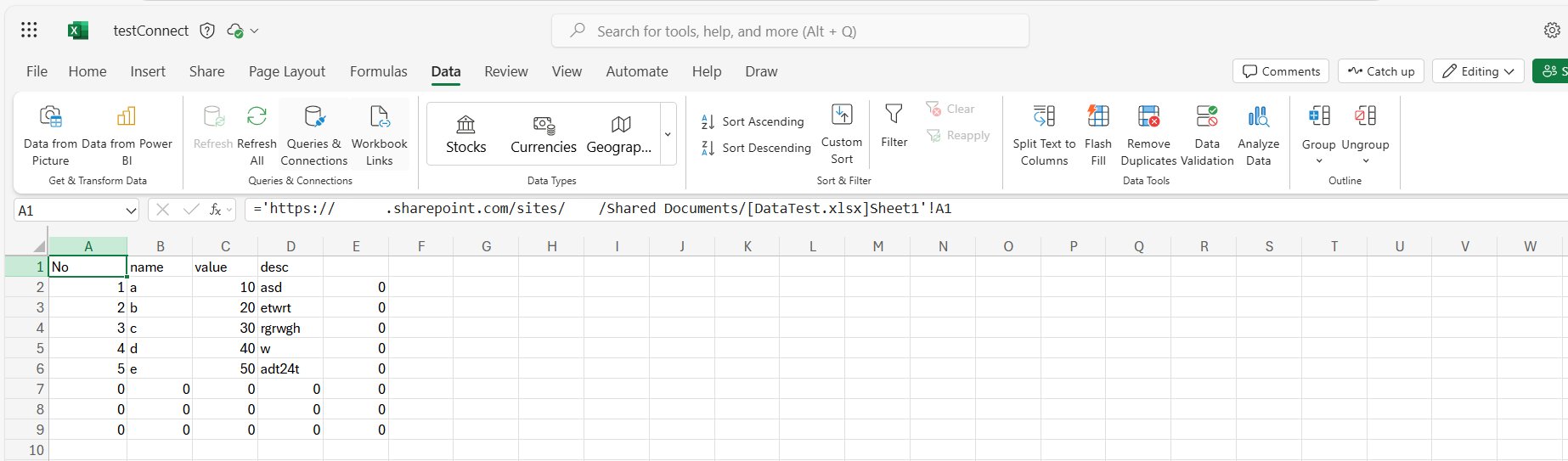Click the Catch up button

click(1381, 71)
